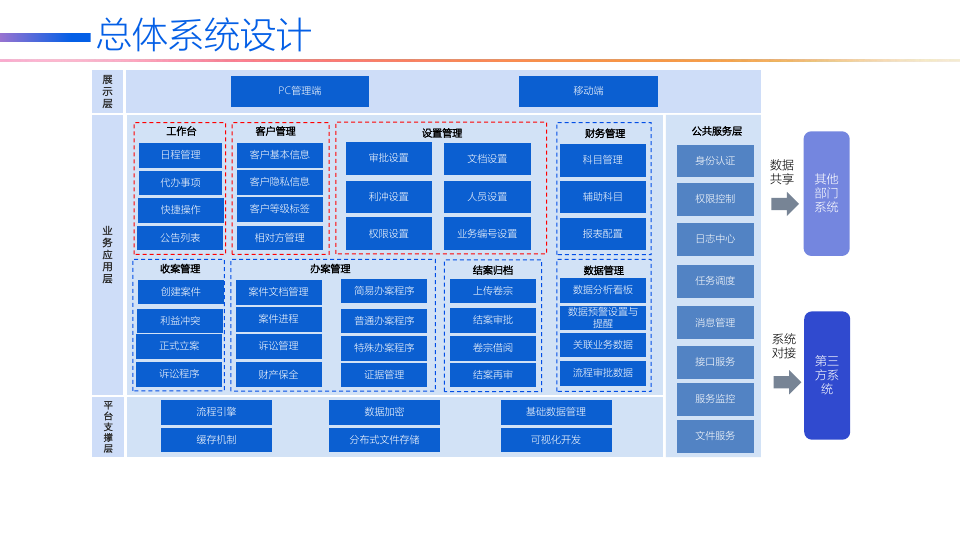Click 客户隐私信息 block

tap(279, 182)
